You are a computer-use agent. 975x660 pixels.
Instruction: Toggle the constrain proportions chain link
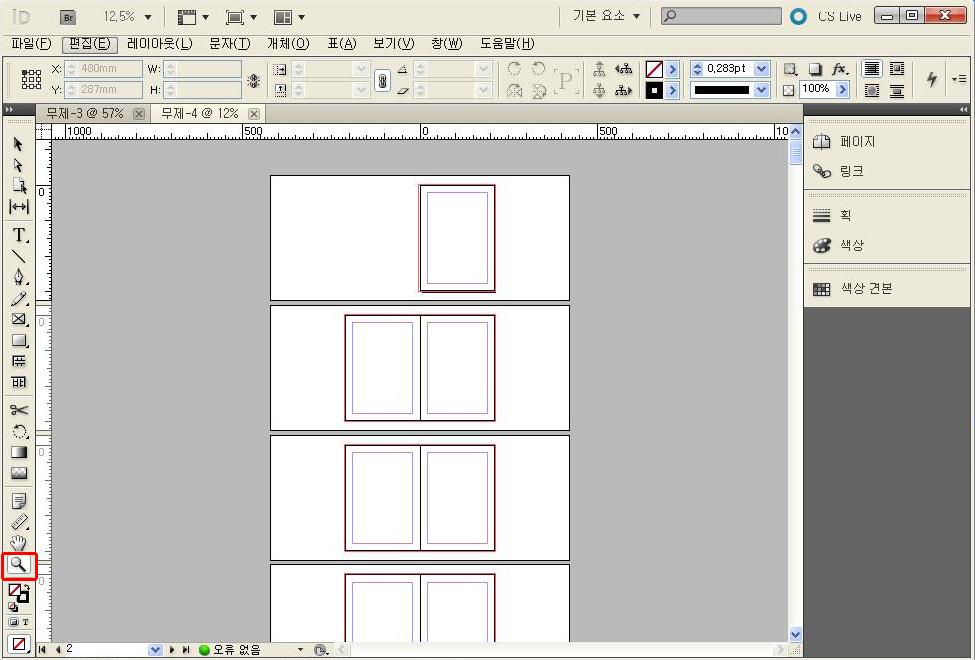(x=382, y=81)
